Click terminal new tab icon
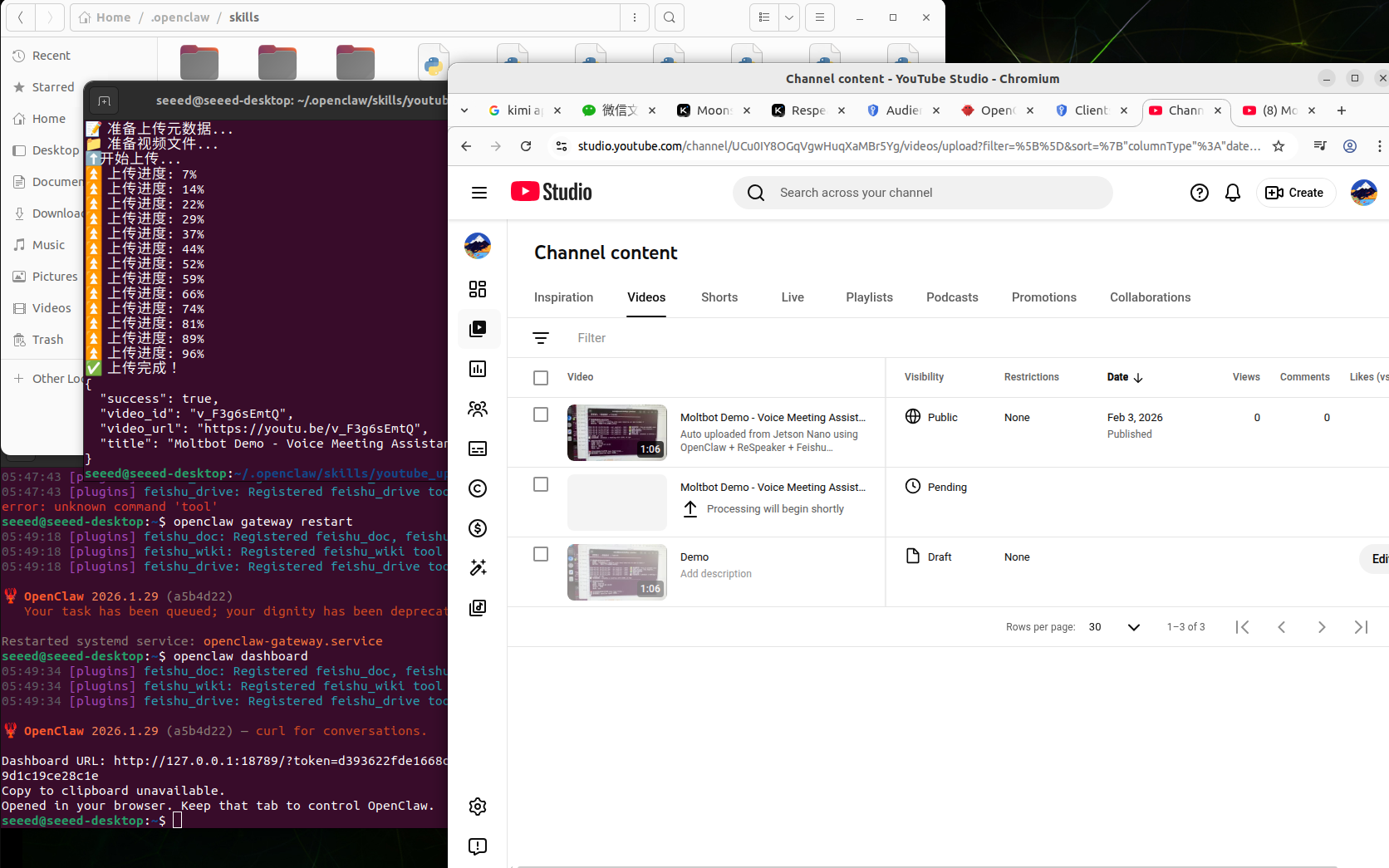Image resolution: width=1389 pixels, height=868 pixels. [x=104, y=101]
